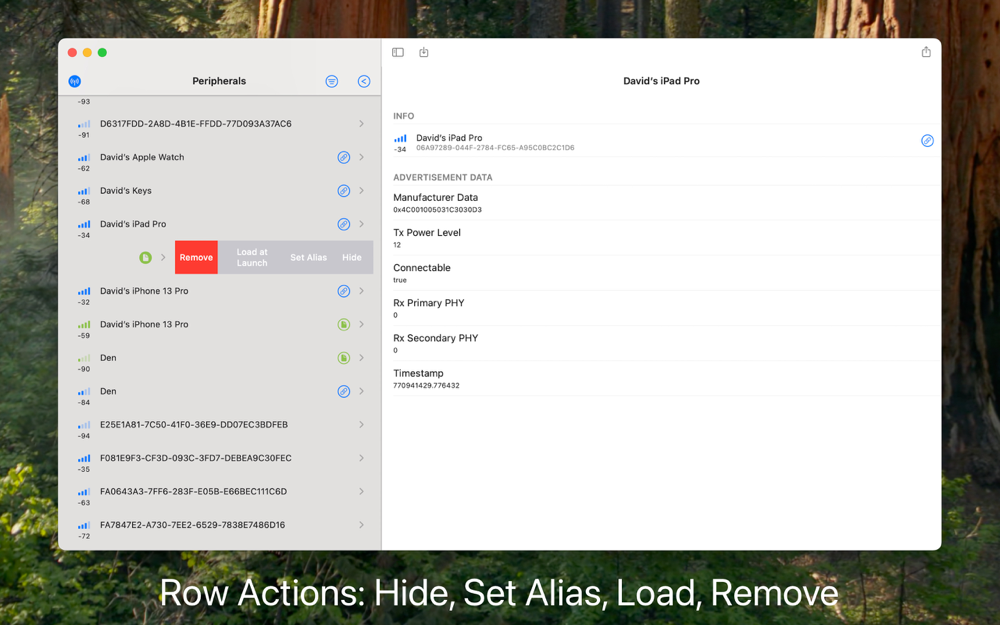Open chevron on iPhone 13 Pro -59 row
This screenshot has width=1000, height=625.
(362, 324)
